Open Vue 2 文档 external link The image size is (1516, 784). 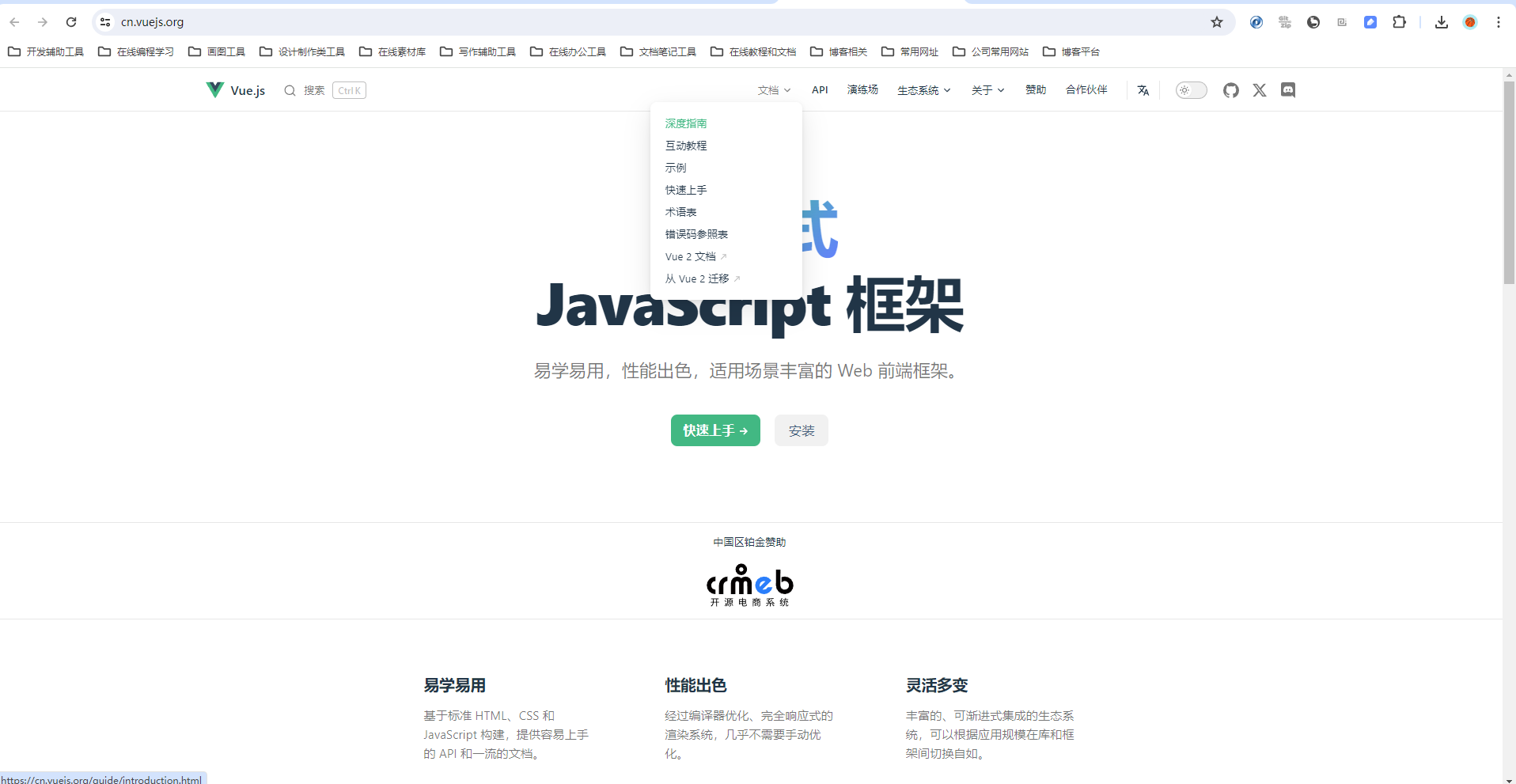point(695,256)
